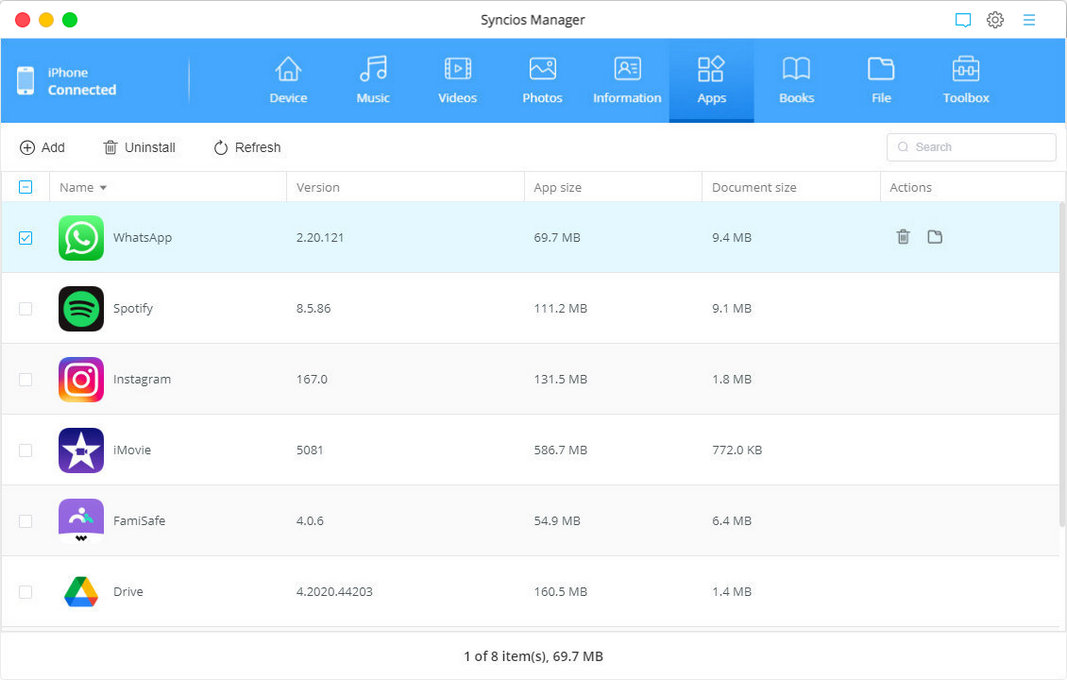Open the Toolbox section
The height and width of the screenshot is (680, 1067).
pos(965,80)
